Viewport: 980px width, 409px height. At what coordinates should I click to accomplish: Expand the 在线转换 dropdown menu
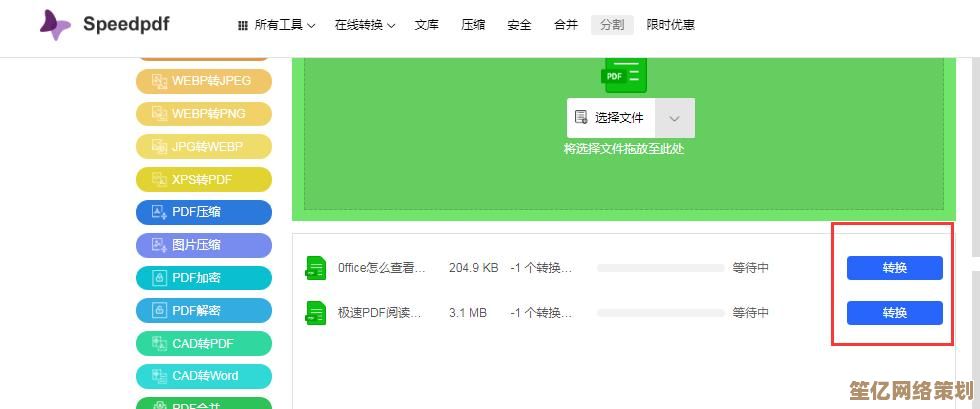point(364,25)
